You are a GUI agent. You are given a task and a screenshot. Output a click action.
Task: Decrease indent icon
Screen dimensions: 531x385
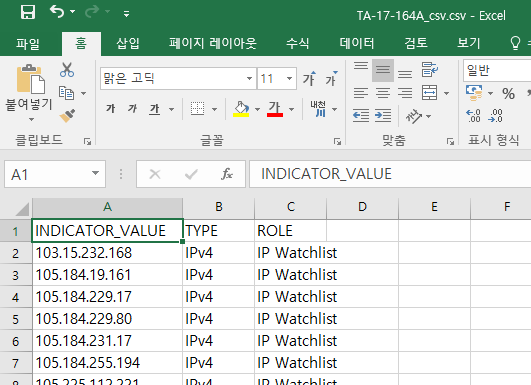[x=361, y=115]
